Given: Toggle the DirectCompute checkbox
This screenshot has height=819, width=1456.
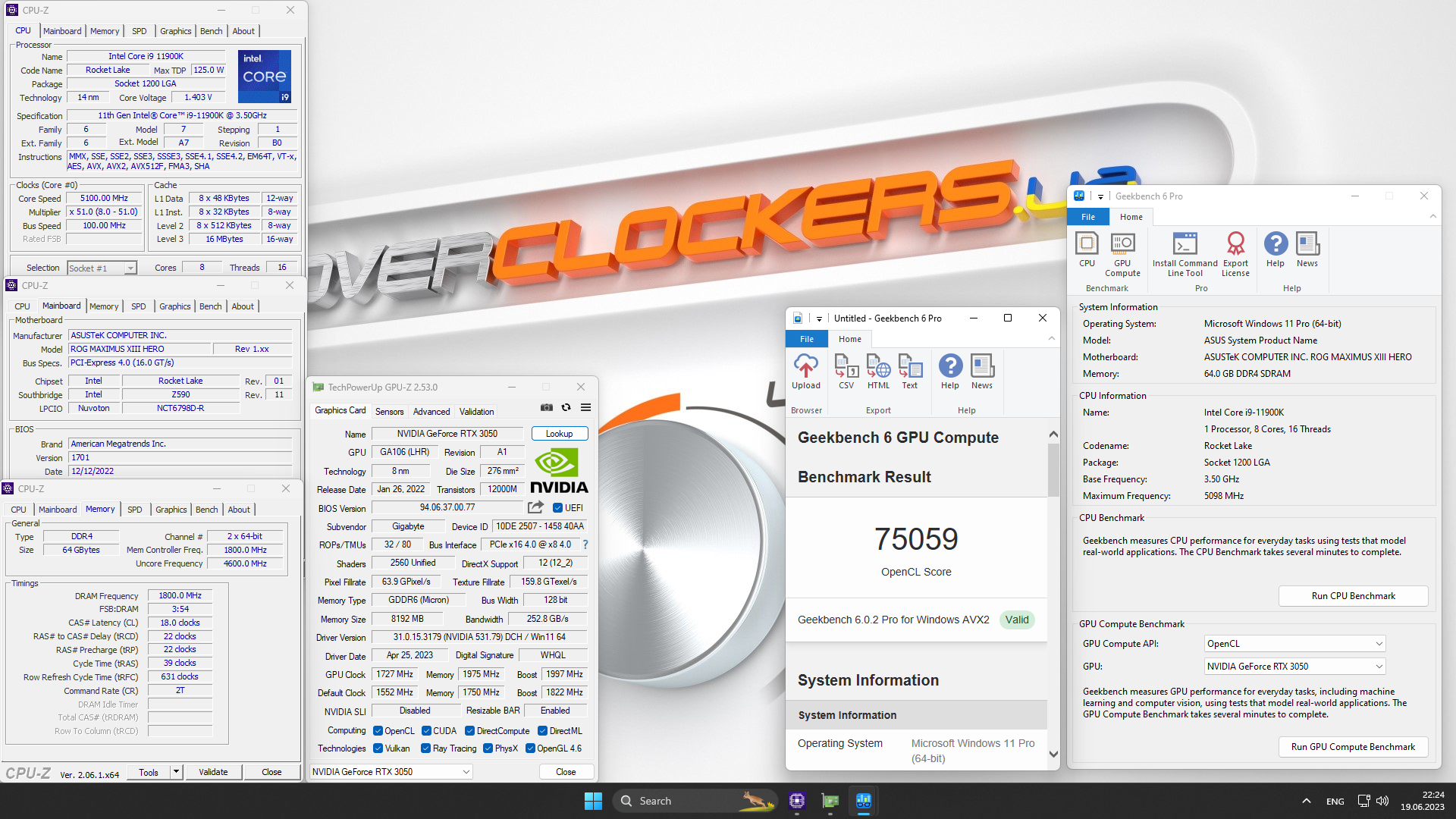Looking at the screenshot, I should pos(470,731).
